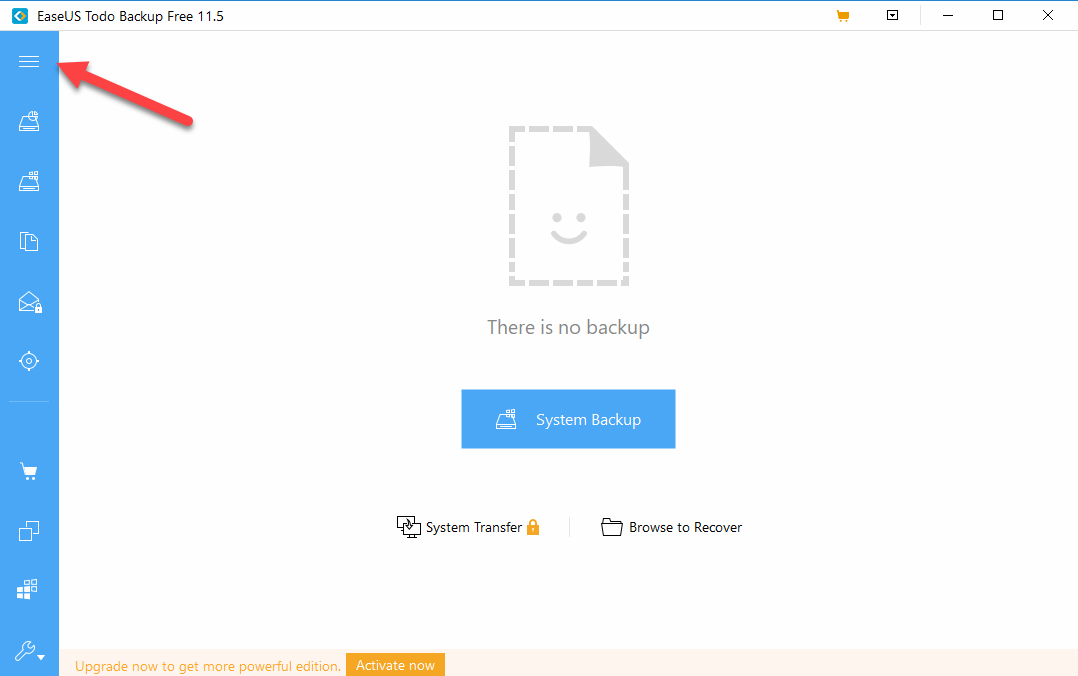This screenshot has height=676, width=1078.
Task: Open Smart Backup target icon in sidebar
Action: [29, 361]
